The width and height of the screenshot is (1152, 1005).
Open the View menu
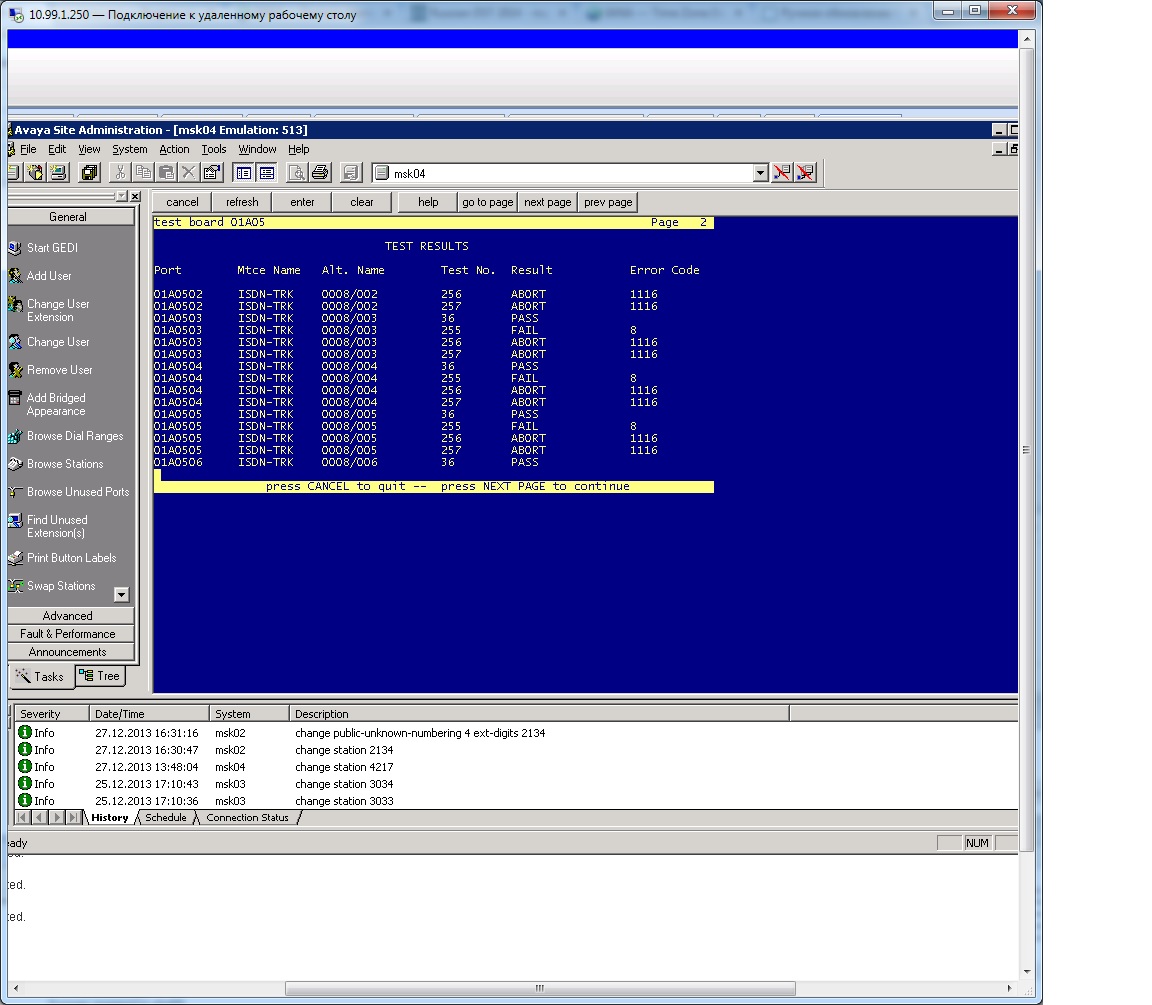tap(89, 149)
